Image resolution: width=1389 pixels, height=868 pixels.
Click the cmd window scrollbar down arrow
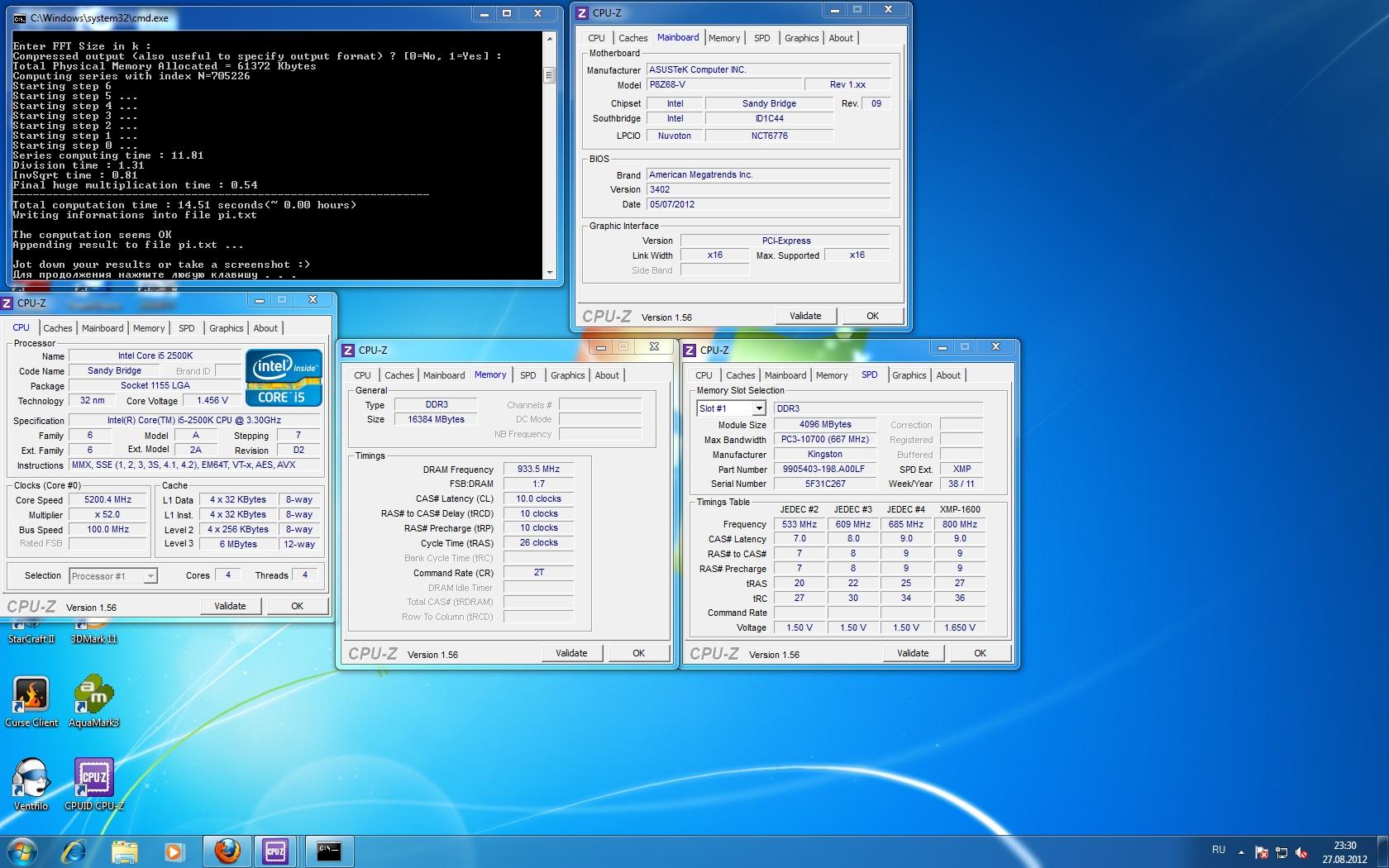pyautogui.click(x=550, y=272)
